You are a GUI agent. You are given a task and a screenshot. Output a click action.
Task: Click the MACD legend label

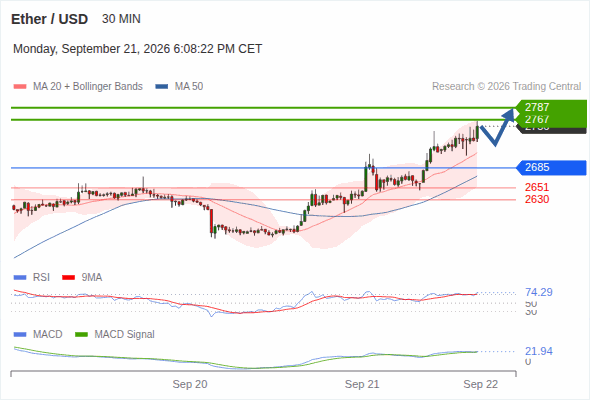pos(48,335)
